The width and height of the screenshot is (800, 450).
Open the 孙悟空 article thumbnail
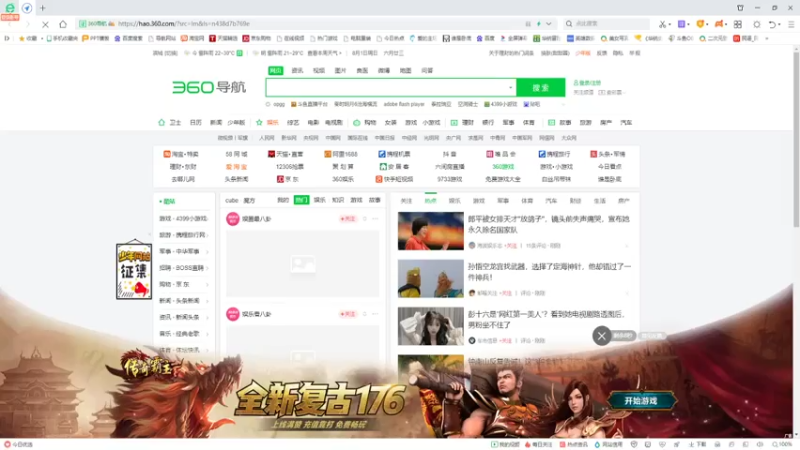pyautogui.click(x=431, y=279)
